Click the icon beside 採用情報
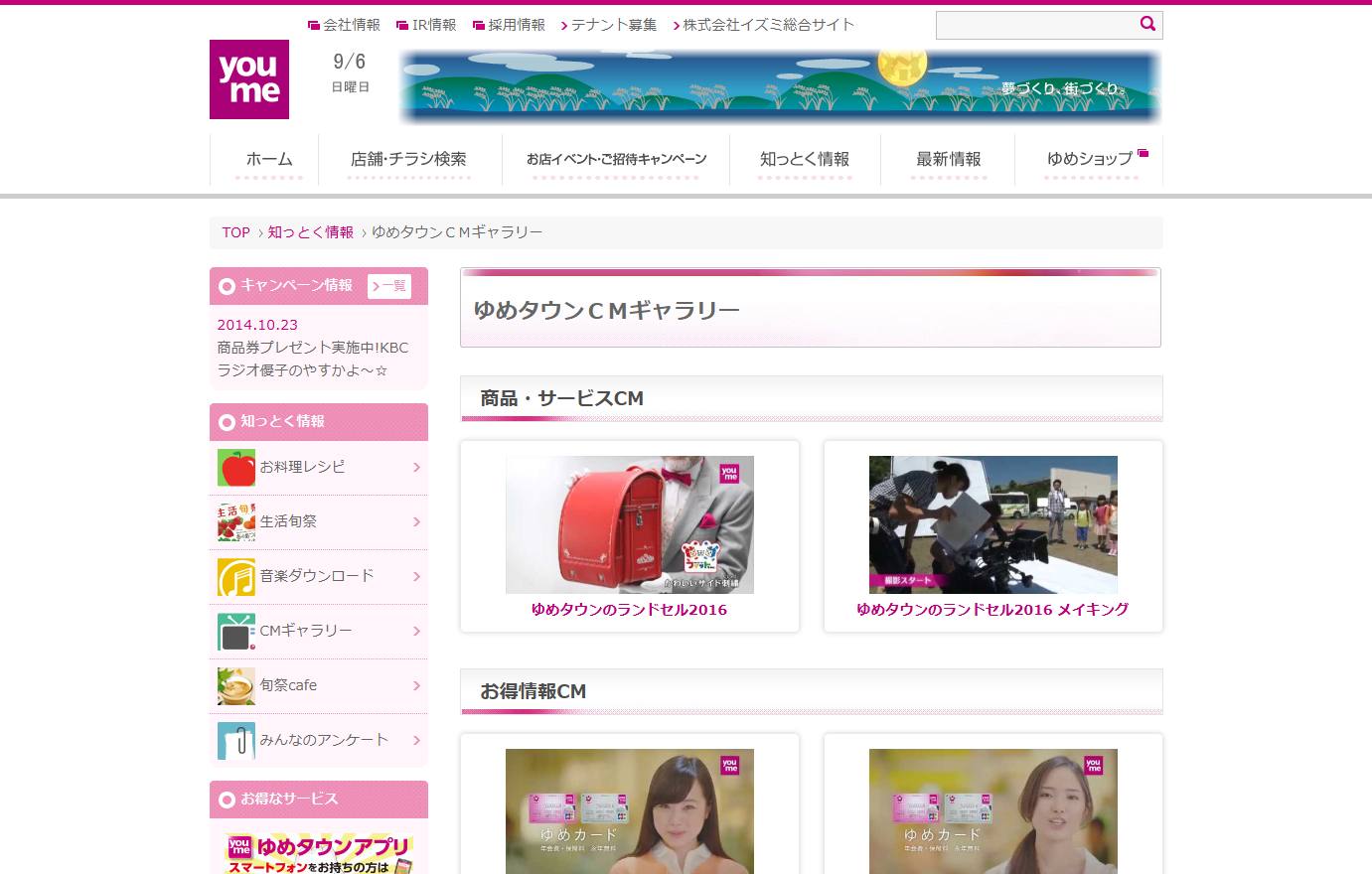The image size is (1372, 874). [479, 26]
